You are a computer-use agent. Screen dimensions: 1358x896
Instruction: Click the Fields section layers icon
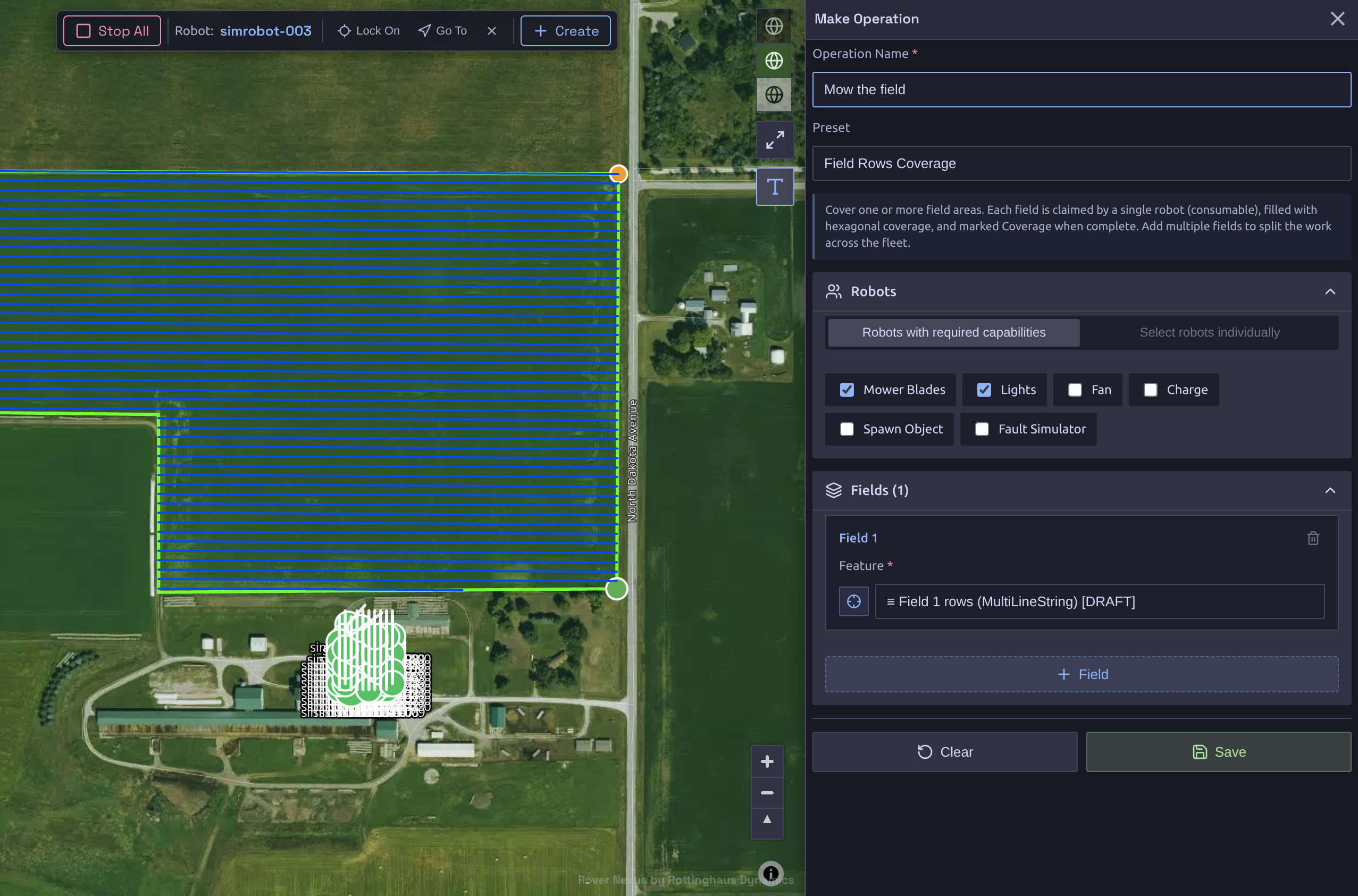point(834,491)
